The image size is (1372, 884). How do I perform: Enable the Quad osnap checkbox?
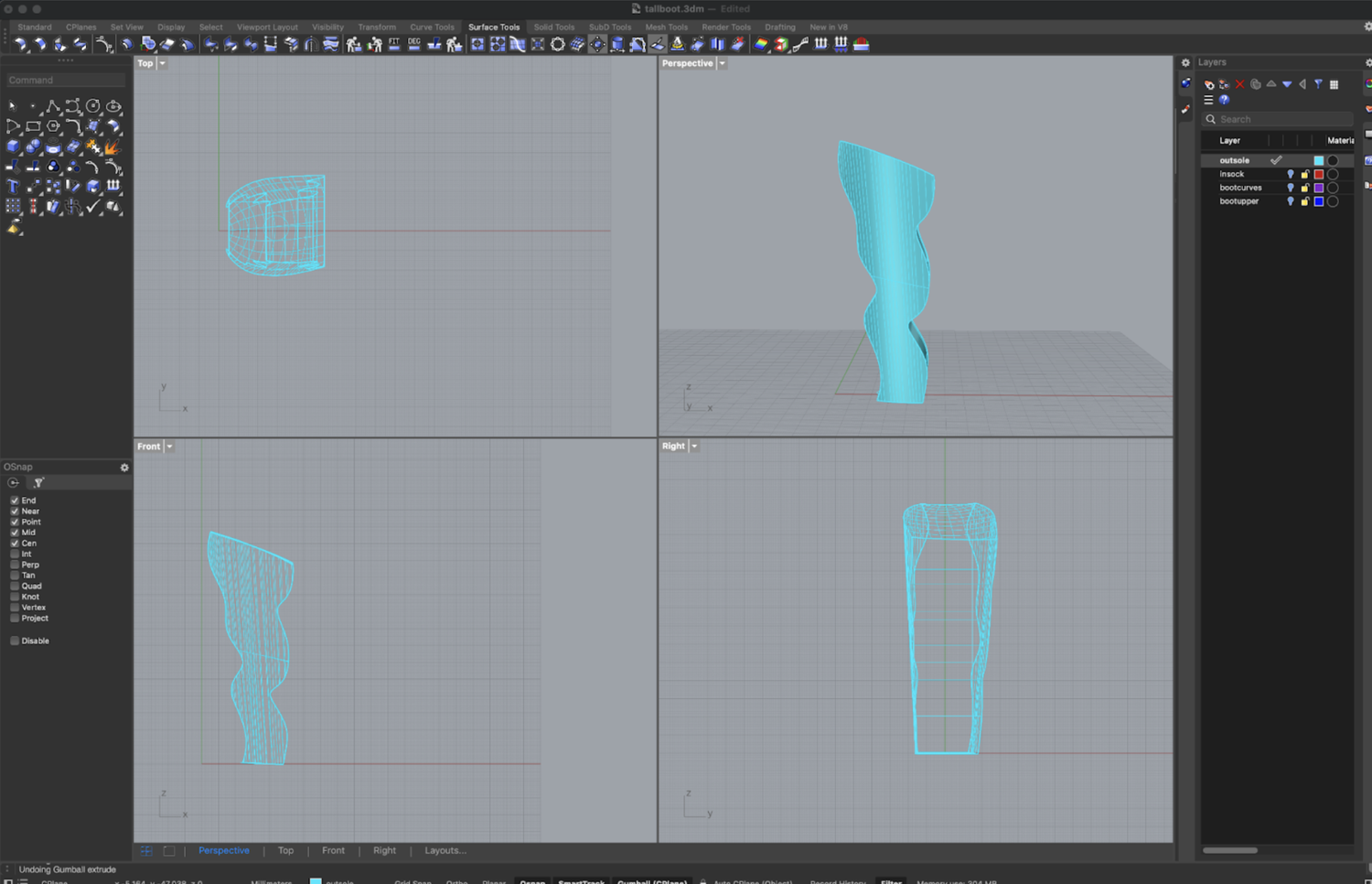pos(15,587)
